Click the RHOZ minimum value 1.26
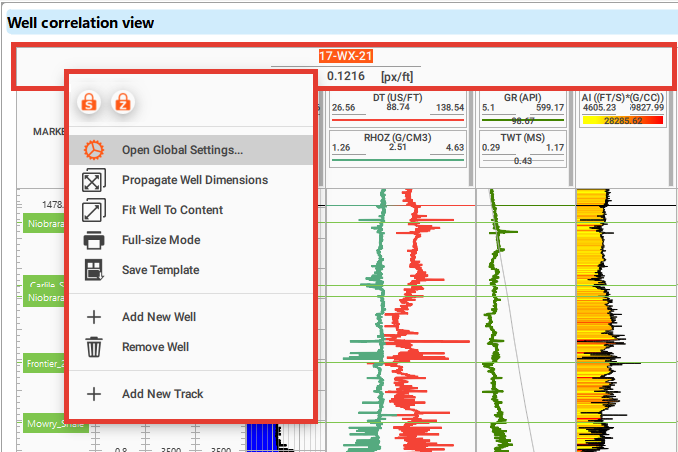 coord(341,147)
